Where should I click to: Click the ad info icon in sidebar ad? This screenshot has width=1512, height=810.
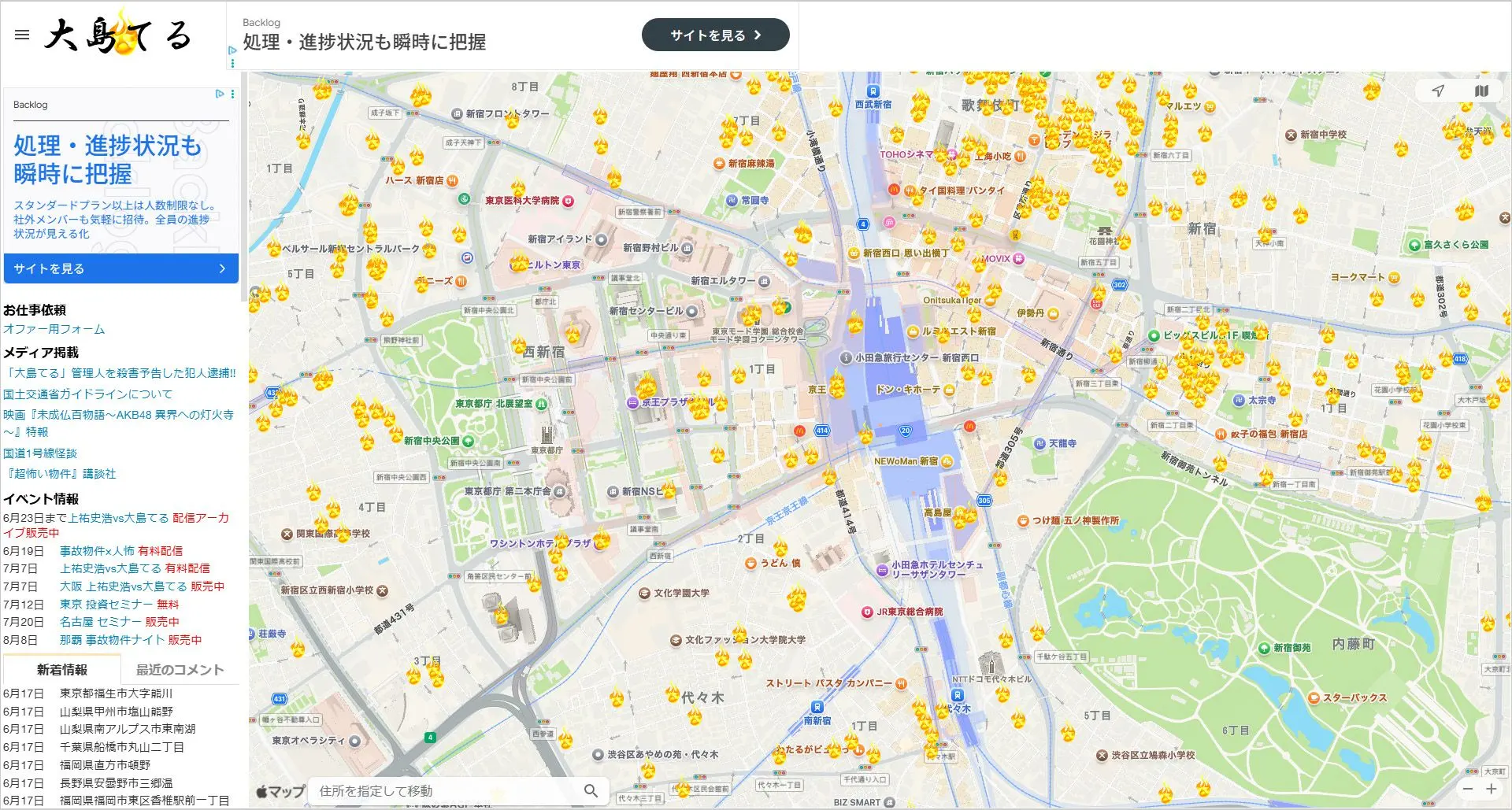point(220,94)
